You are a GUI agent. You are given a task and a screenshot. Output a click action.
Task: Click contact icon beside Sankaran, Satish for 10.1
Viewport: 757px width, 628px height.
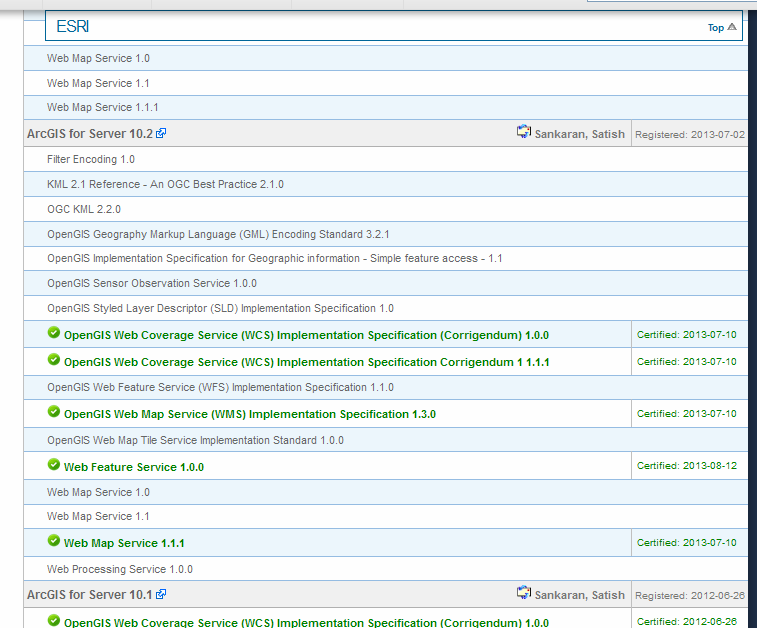tap(524, 592)
